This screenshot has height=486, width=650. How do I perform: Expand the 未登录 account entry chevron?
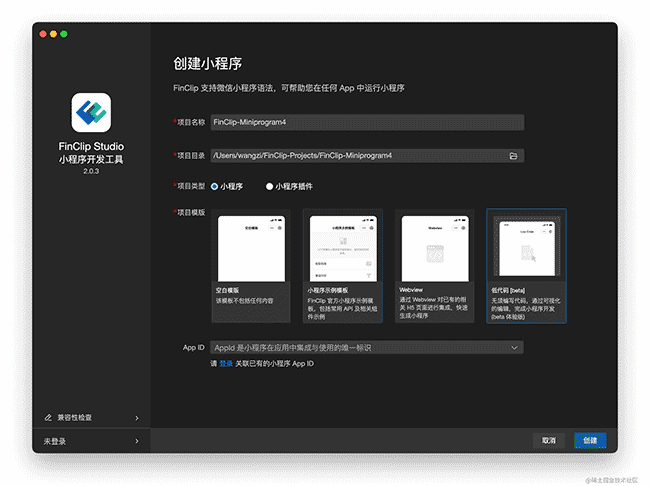pos(137,441)
